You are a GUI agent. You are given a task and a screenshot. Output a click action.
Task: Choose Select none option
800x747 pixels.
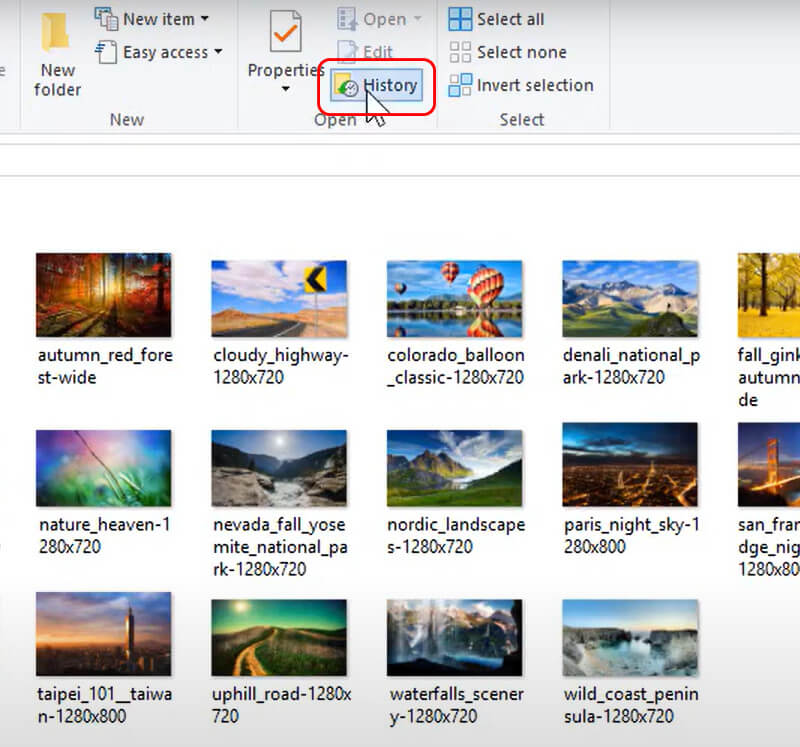coord(507,52)
